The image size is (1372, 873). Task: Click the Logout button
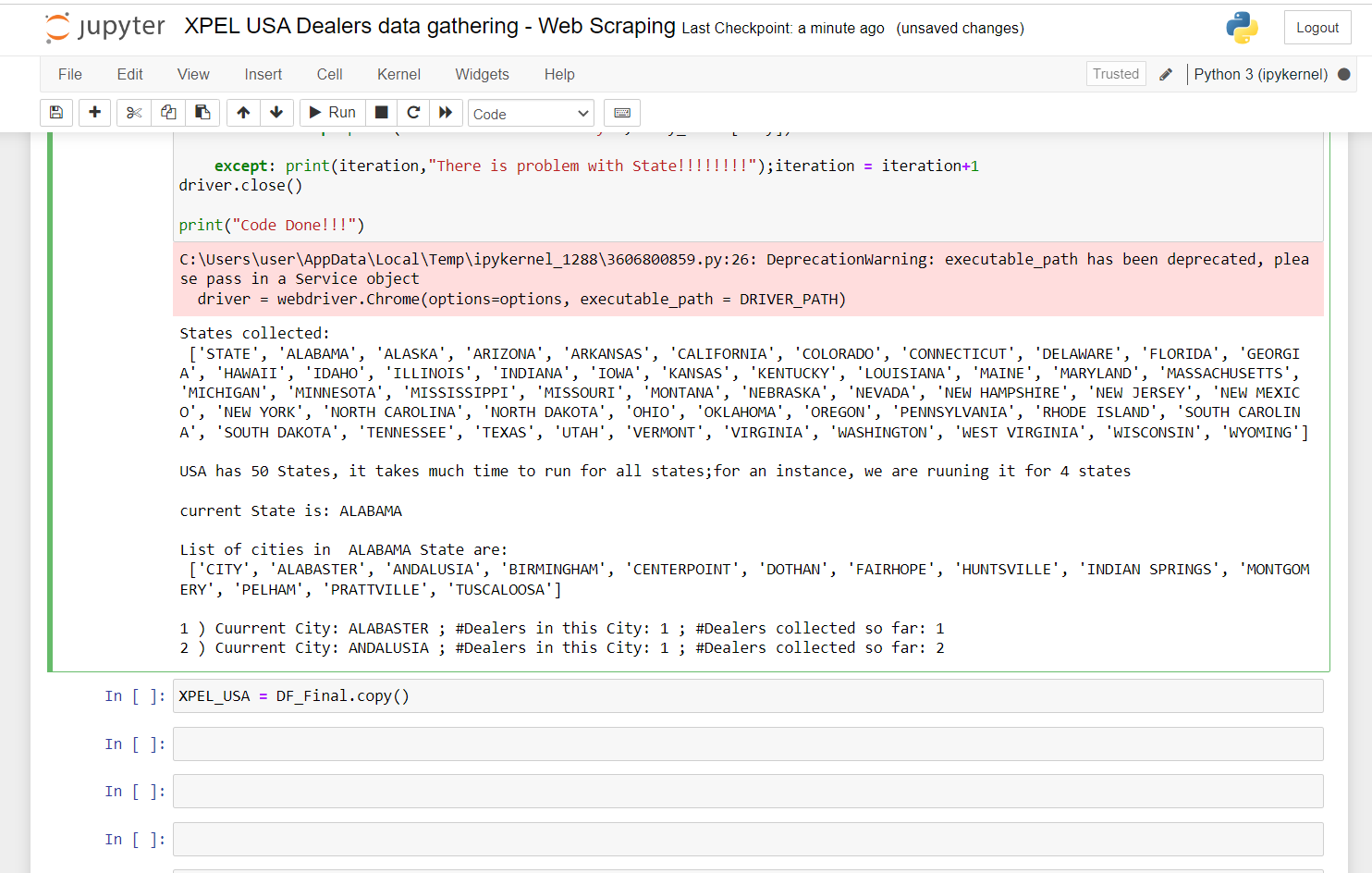coord(1317,28)
